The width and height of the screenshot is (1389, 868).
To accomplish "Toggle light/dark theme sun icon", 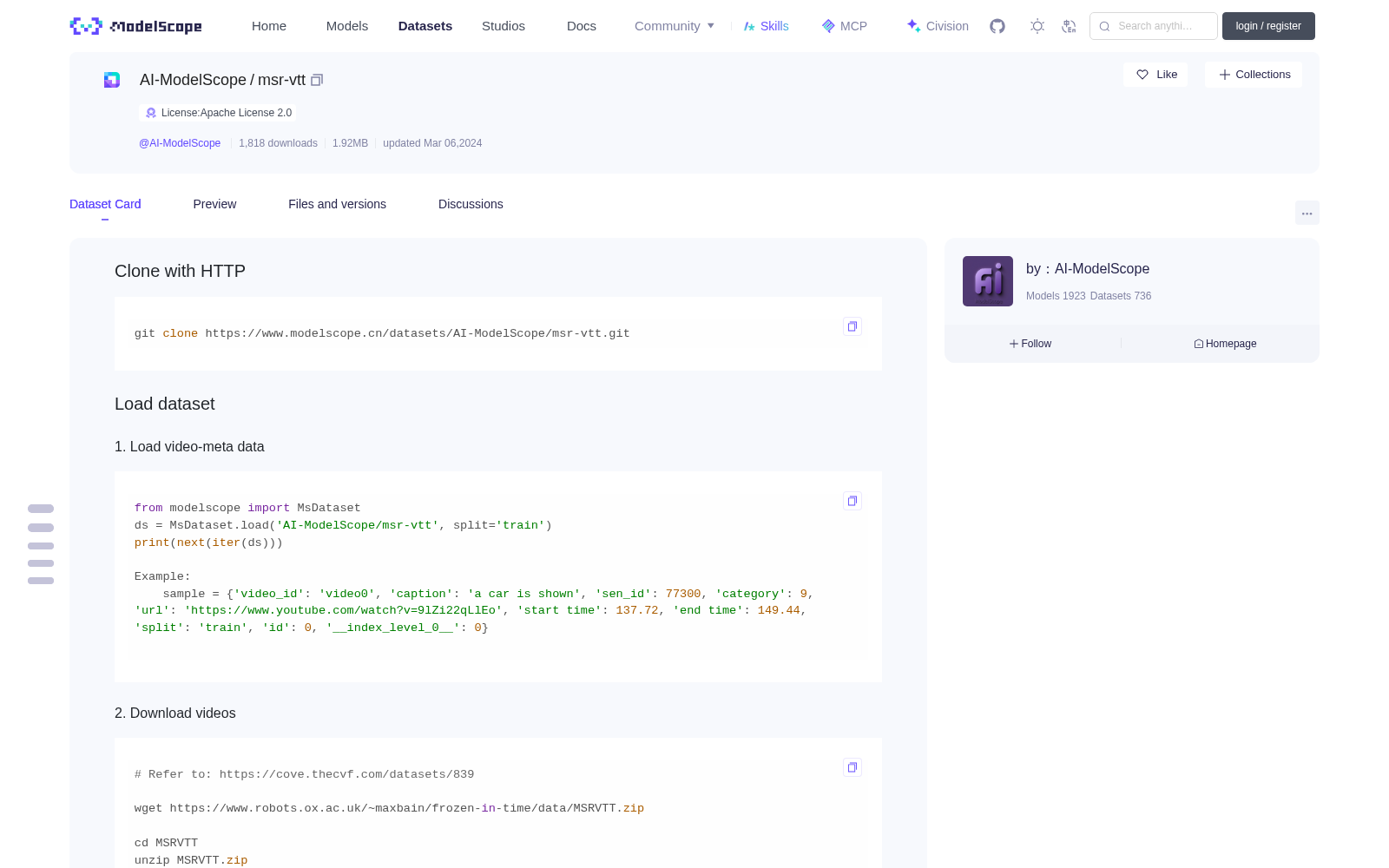I will click(1037, 26).
